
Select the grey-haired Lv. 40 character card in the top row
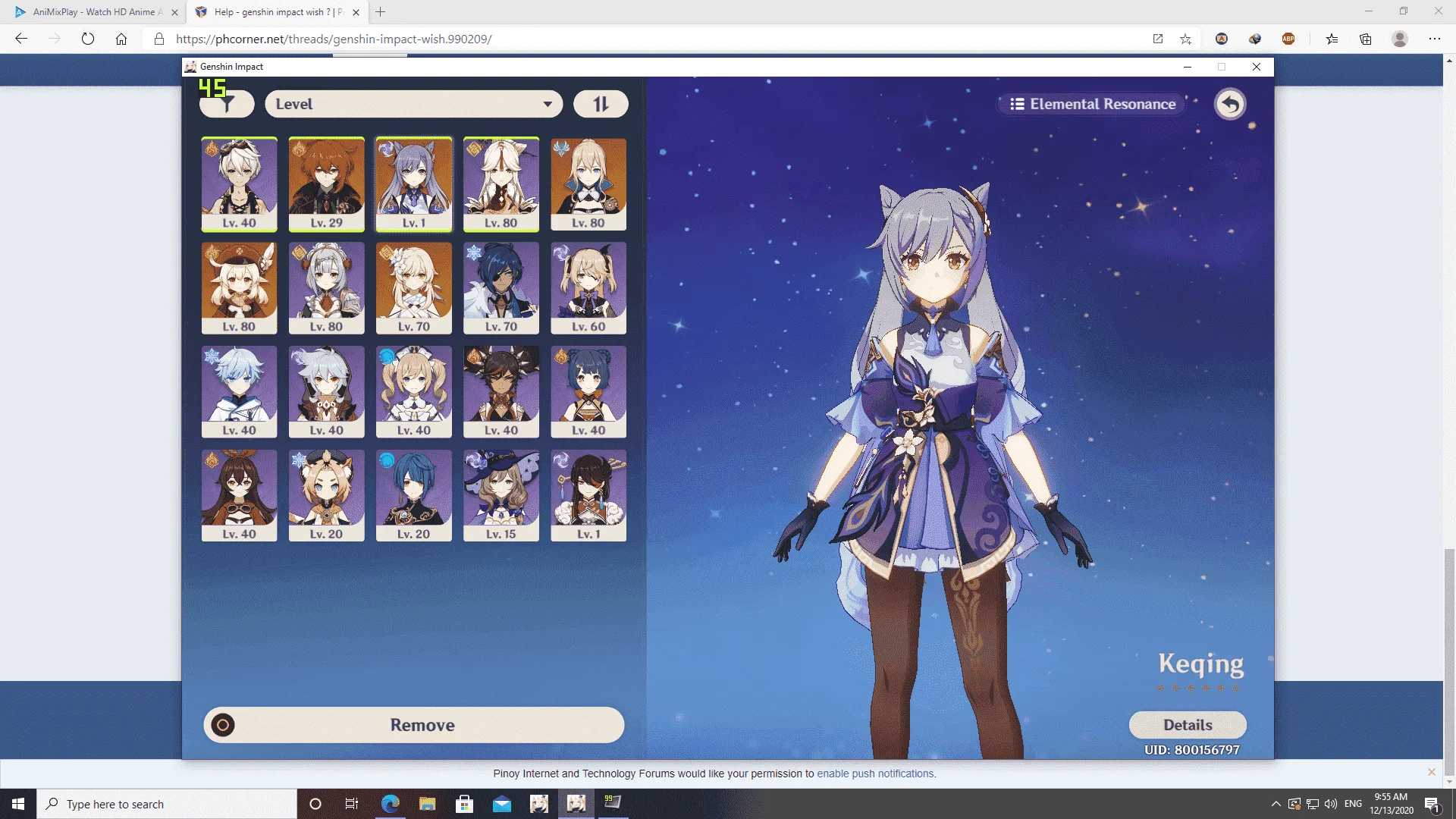(239, 184)
